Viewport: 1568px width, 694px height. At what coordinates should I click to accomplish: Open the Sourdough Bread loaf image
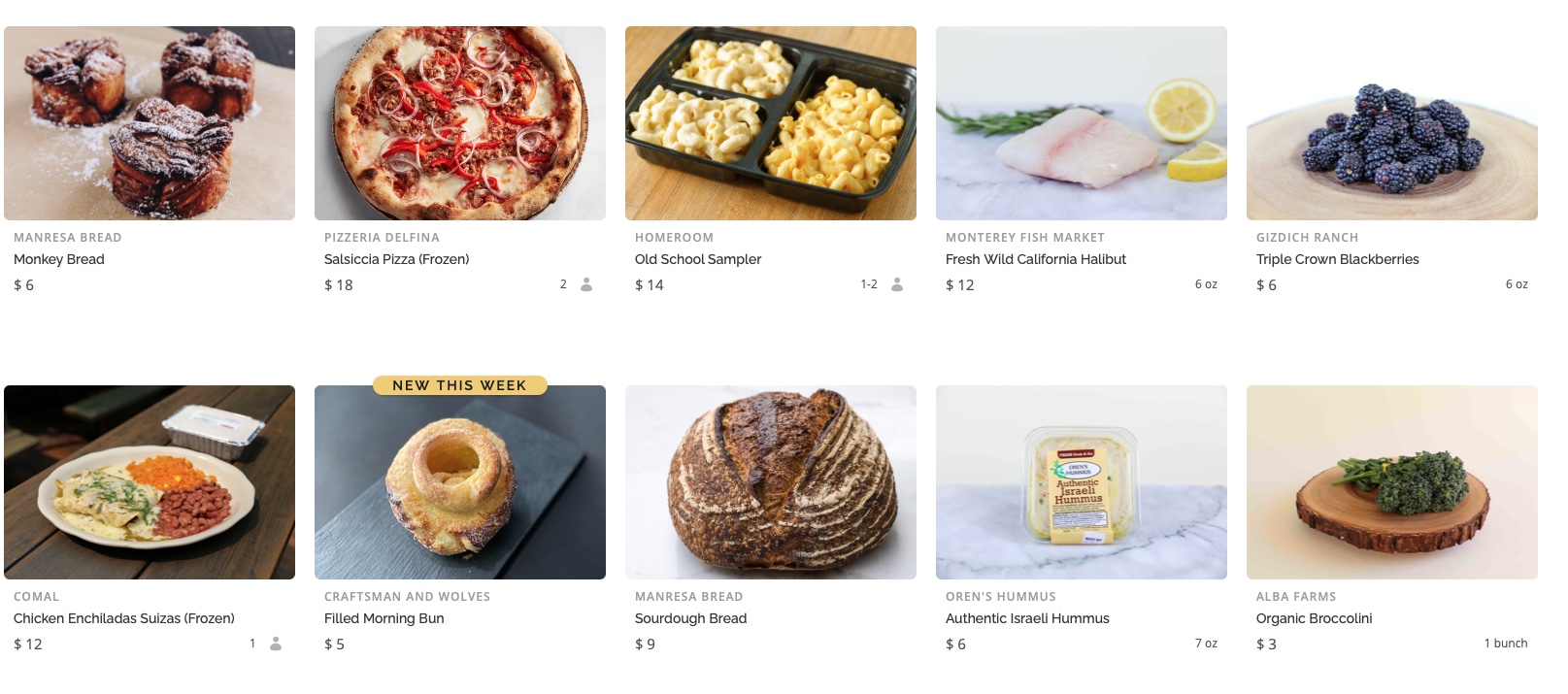[771, 482]
